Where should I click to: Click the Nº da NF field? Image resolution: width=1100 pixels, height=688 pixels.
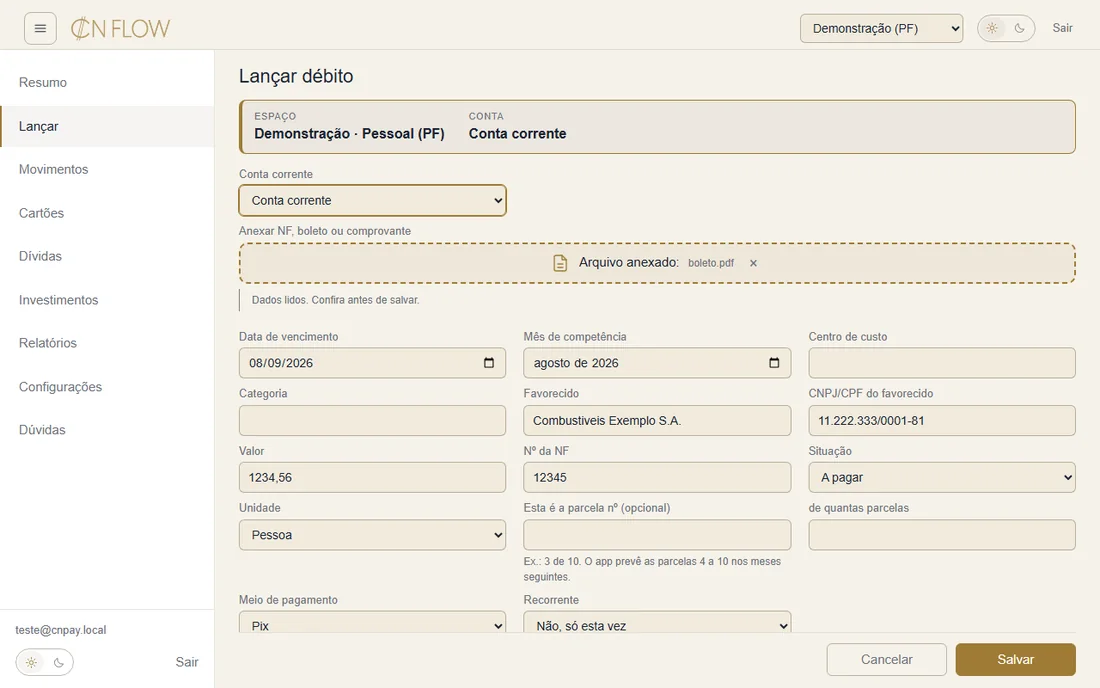657,478
